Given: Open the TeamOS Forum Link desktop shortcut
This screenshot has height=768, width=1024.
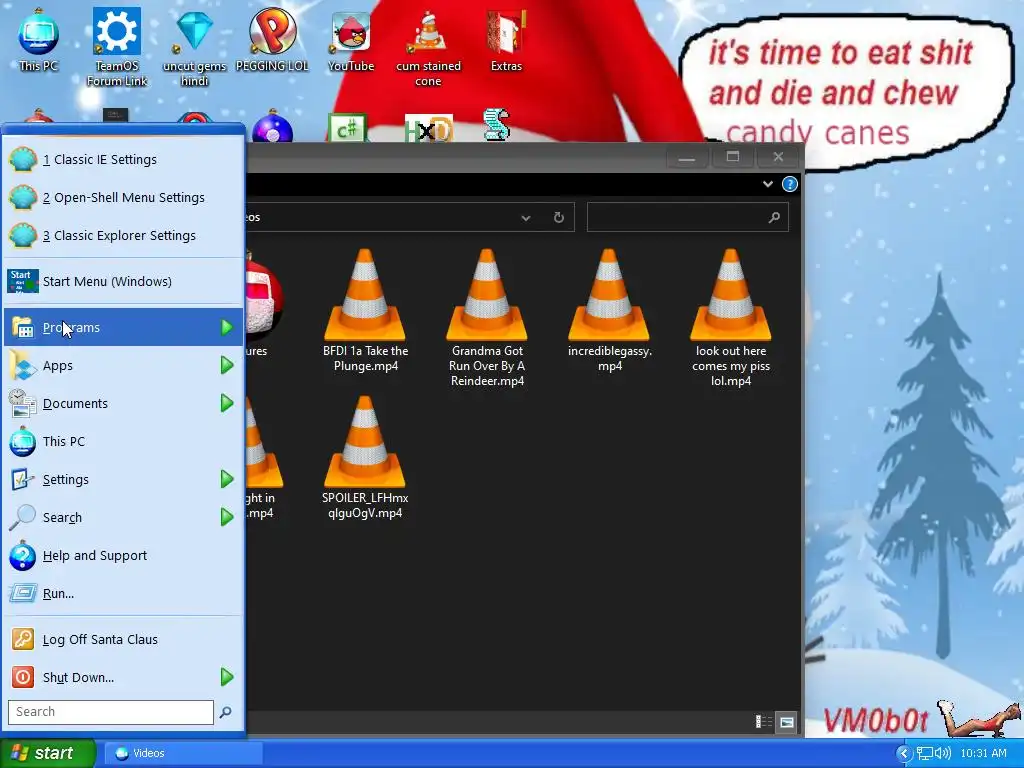Looking at the screenshot, I should pyautogui.click(x=117, y=47).
